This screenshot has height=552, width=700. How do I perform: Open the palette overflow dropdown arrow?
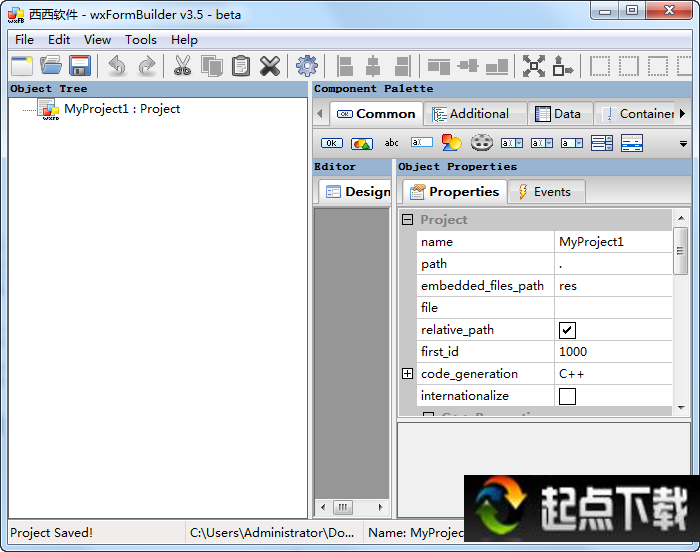683,144
